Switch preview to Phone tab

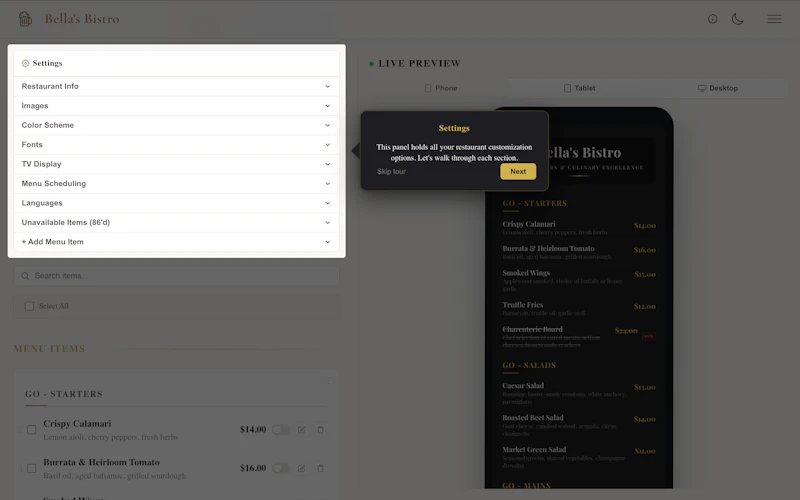click(x=441, y=88)
